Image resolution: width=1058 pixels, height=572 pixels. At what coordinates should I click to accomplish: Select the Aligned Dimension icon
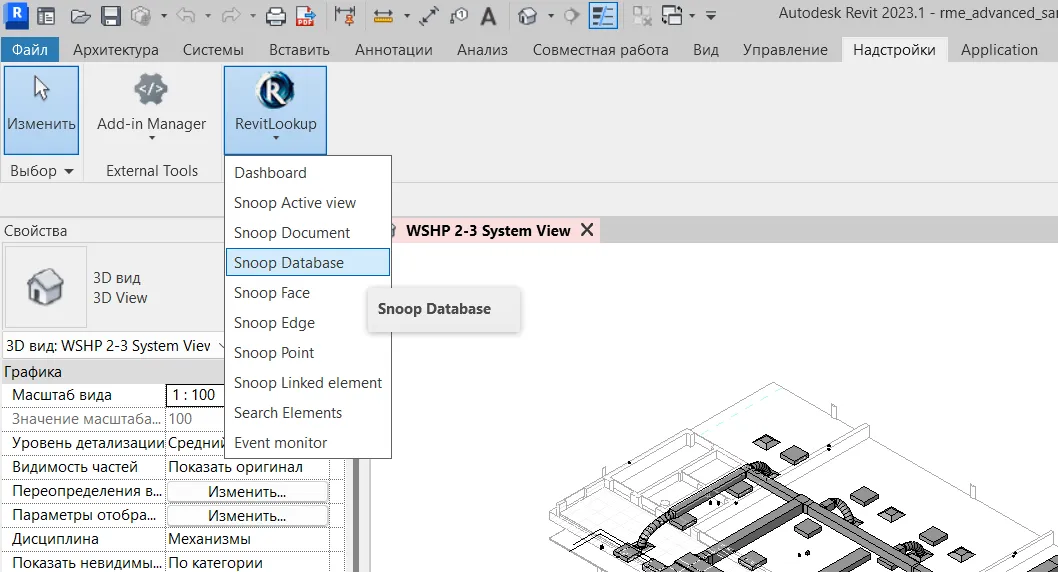(428, 16)
